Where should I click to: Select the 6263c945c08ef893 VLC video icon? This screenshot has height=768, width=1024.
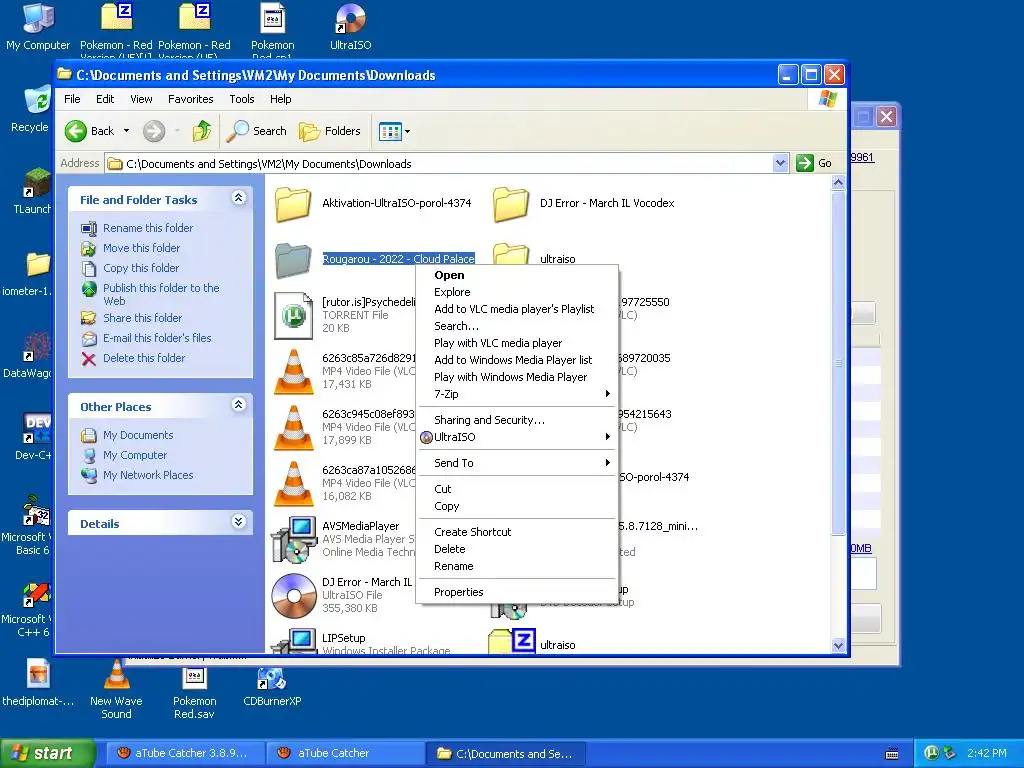(293, 428)
